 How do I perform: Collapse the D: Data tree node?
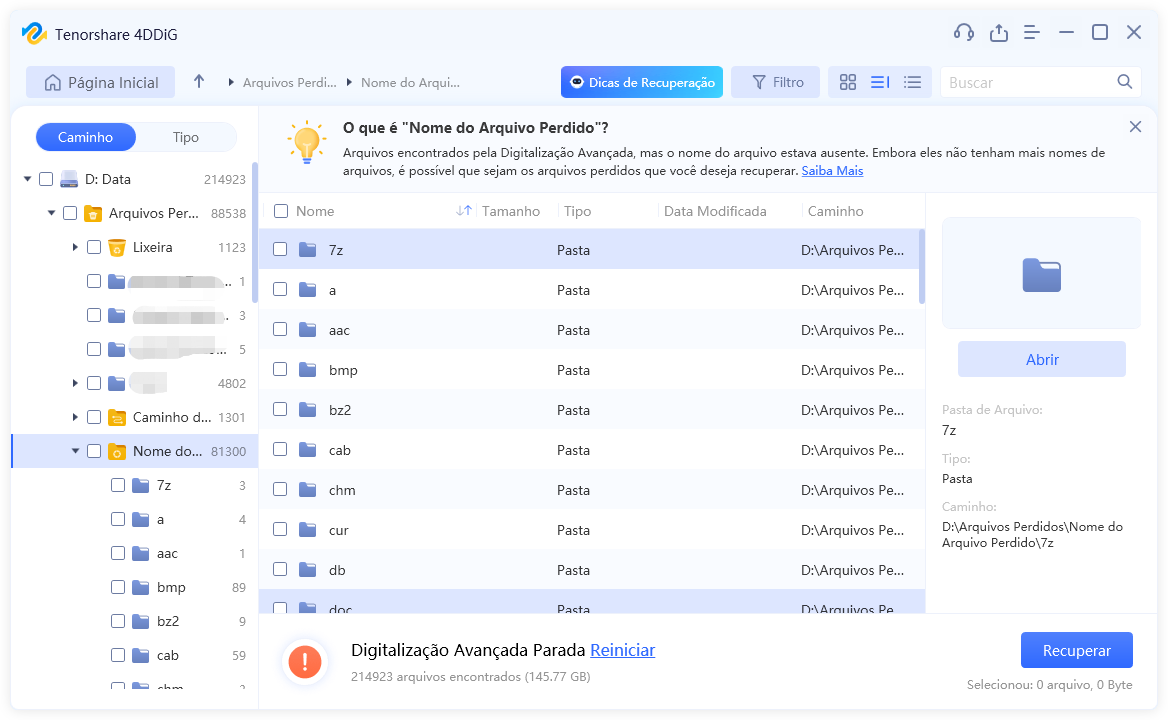[x=27, y=180]
